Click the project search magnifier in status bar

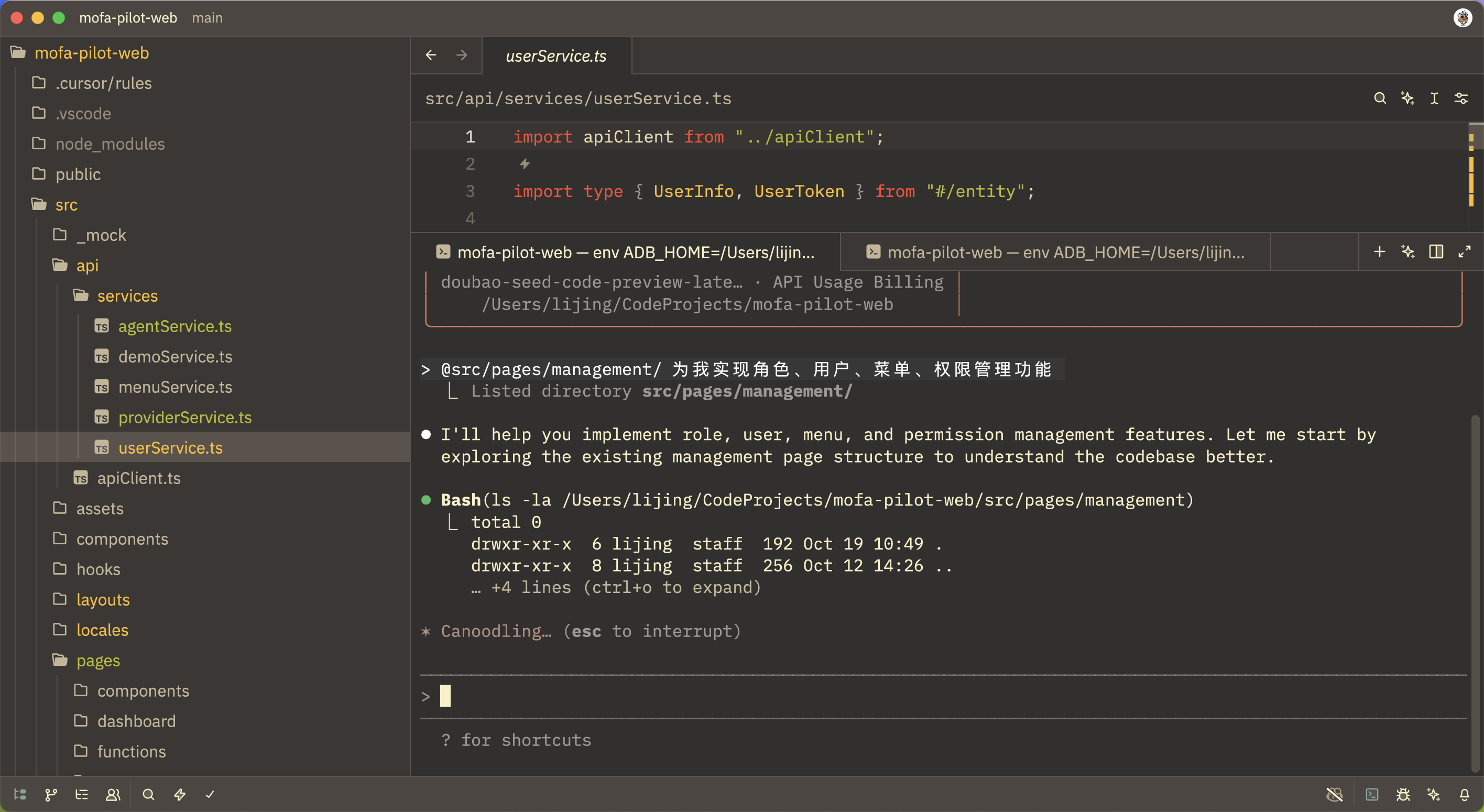point(149,795)
